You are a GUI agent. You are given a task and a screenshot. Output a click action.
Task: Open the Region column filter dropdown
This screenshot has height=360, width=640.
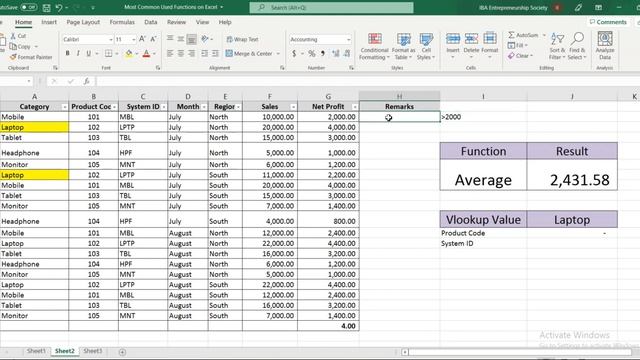click(x=238, y=107)
